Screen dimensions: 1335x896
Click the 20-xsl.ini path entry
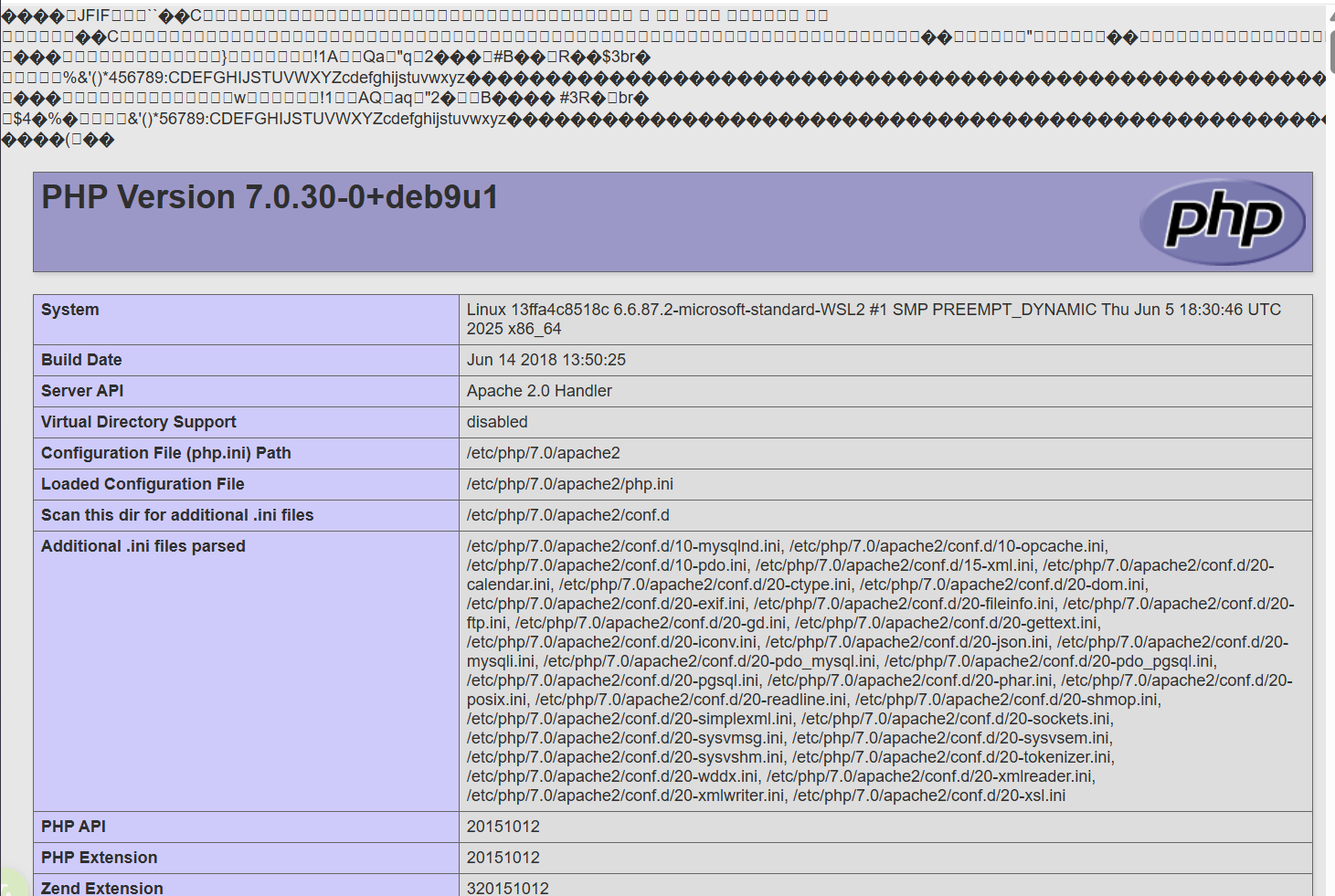point(929,796)
